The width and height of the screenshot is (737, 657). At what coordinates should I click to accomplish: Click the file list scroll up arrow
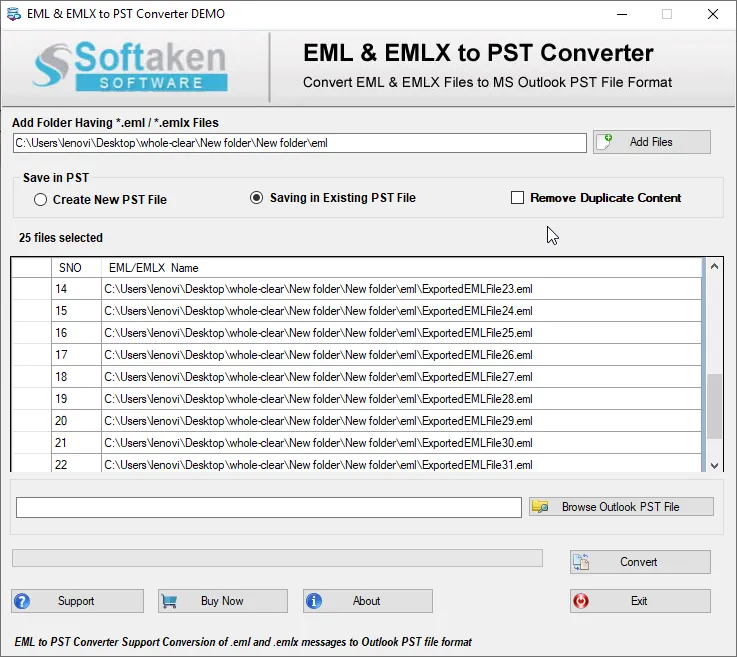pyautogui.click(x=714, y=266)
